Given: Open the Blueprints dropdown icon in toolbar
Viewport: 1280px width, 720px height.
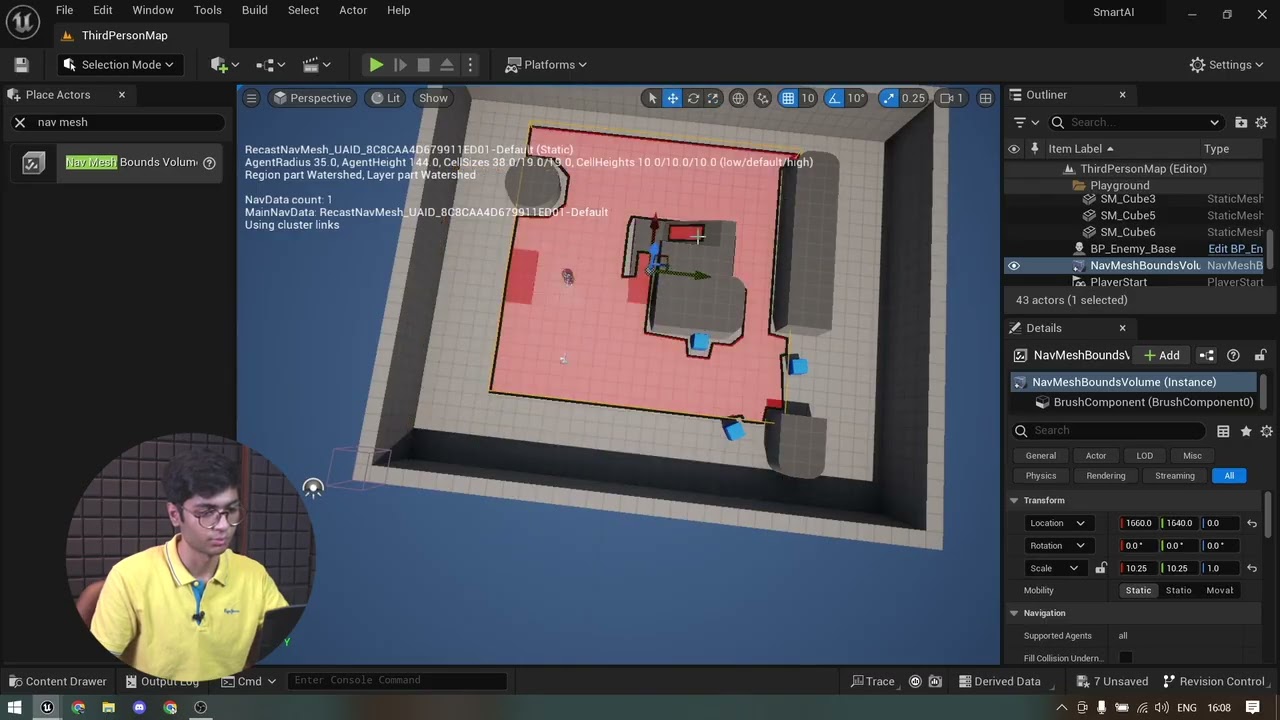Looking at the screenshot, I should (x=270, y=65).
